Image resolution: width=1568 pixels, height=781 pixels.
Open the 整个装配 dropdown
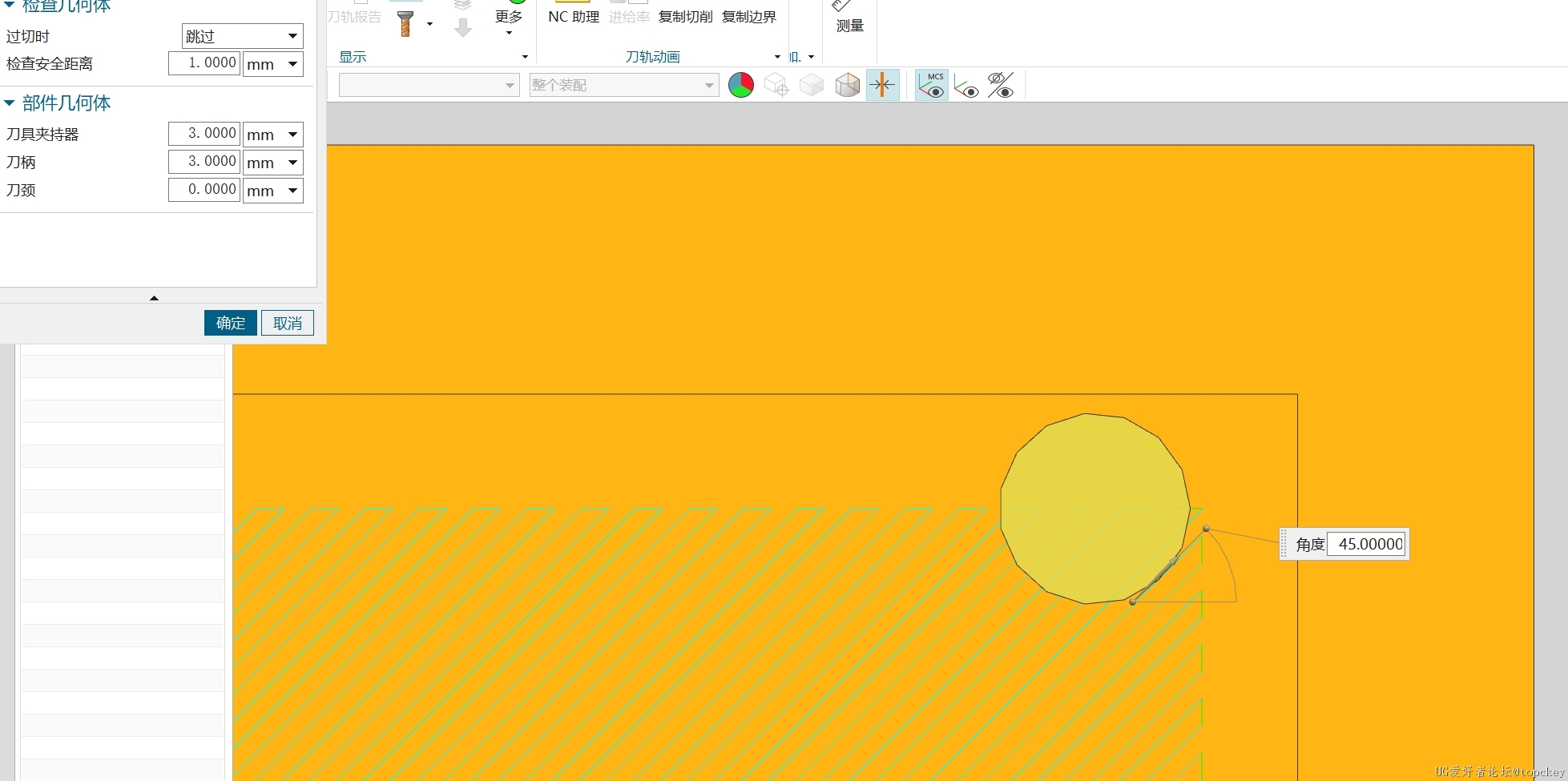[624, 85]
